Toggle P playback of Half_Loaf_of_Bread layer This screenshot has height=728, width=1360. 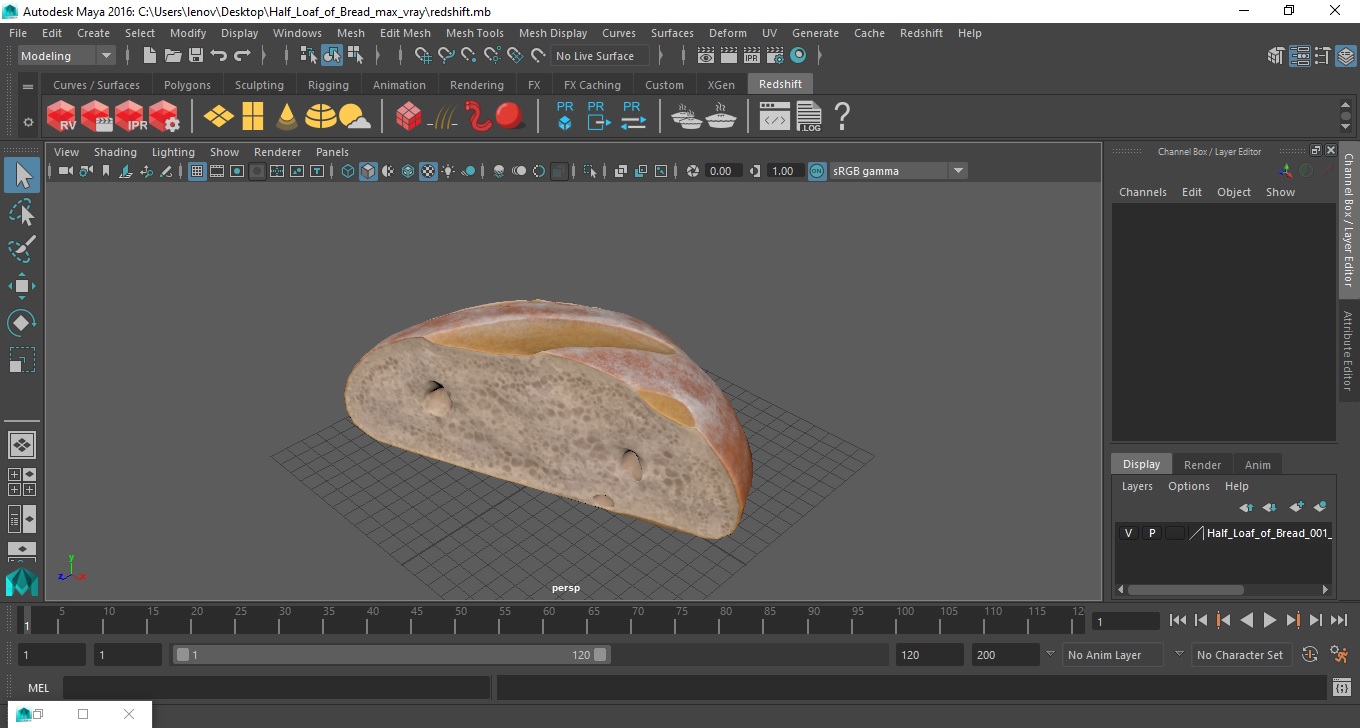pyautogui.click(x=1151, y=533)
